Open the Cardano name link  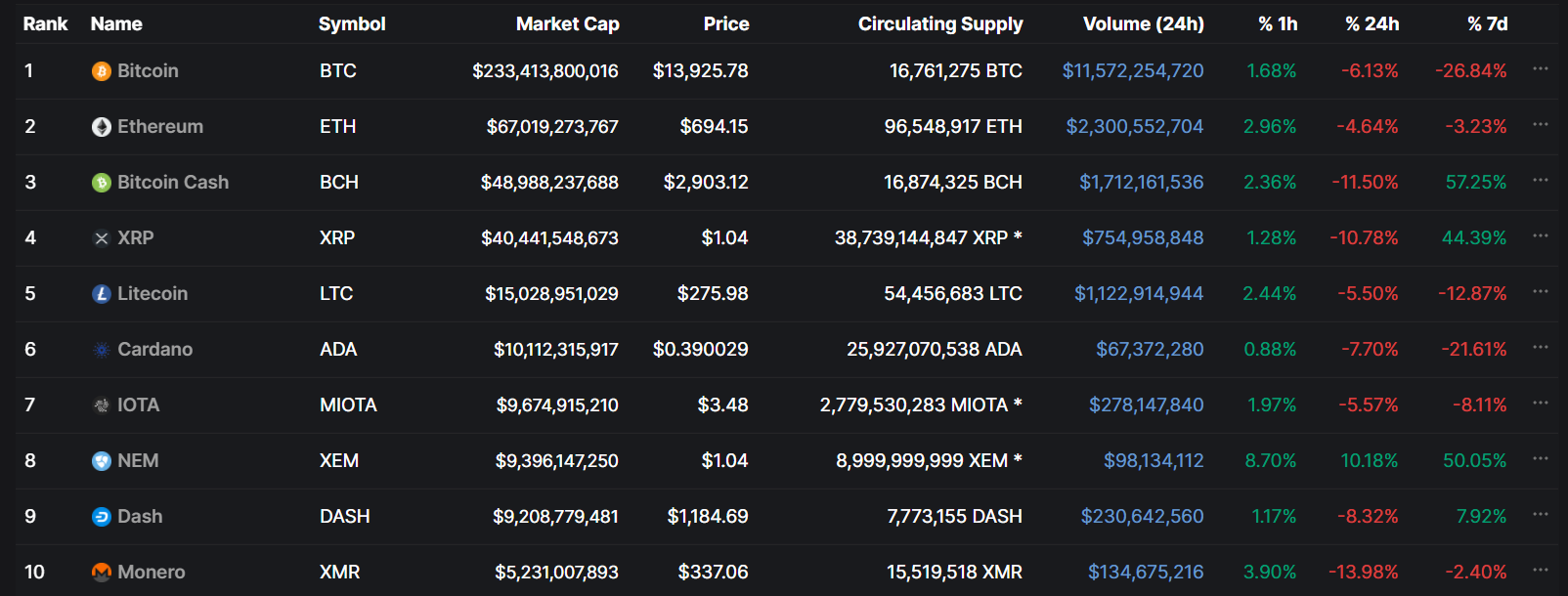[154, 350]
